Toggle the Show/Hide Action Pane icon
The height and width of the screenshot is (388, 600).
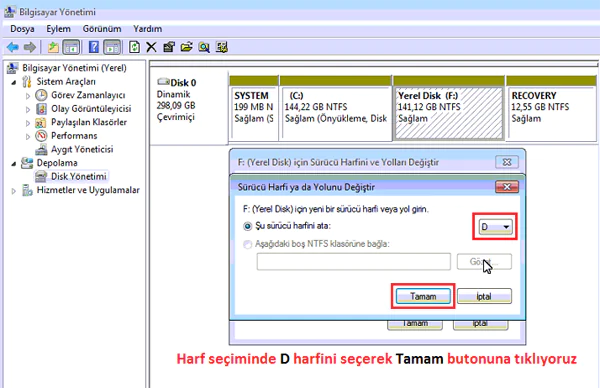click(112, 47)
